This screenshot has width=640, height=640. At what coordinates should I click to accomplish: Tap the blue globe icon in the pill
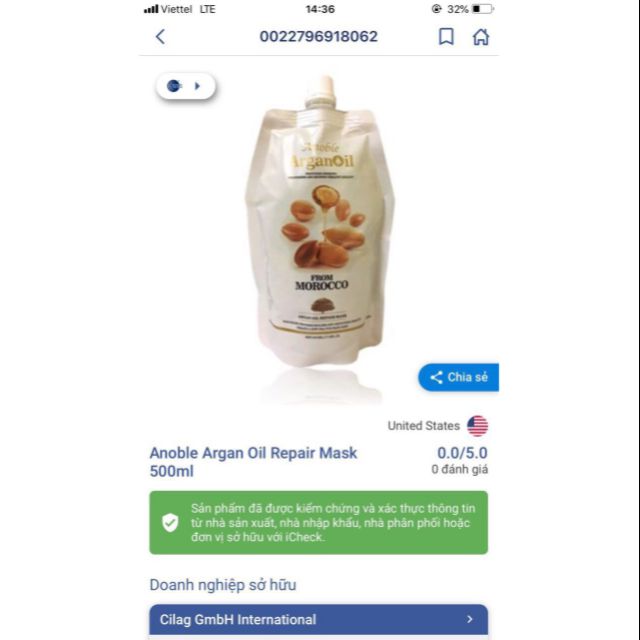click(x=174, y=86)
